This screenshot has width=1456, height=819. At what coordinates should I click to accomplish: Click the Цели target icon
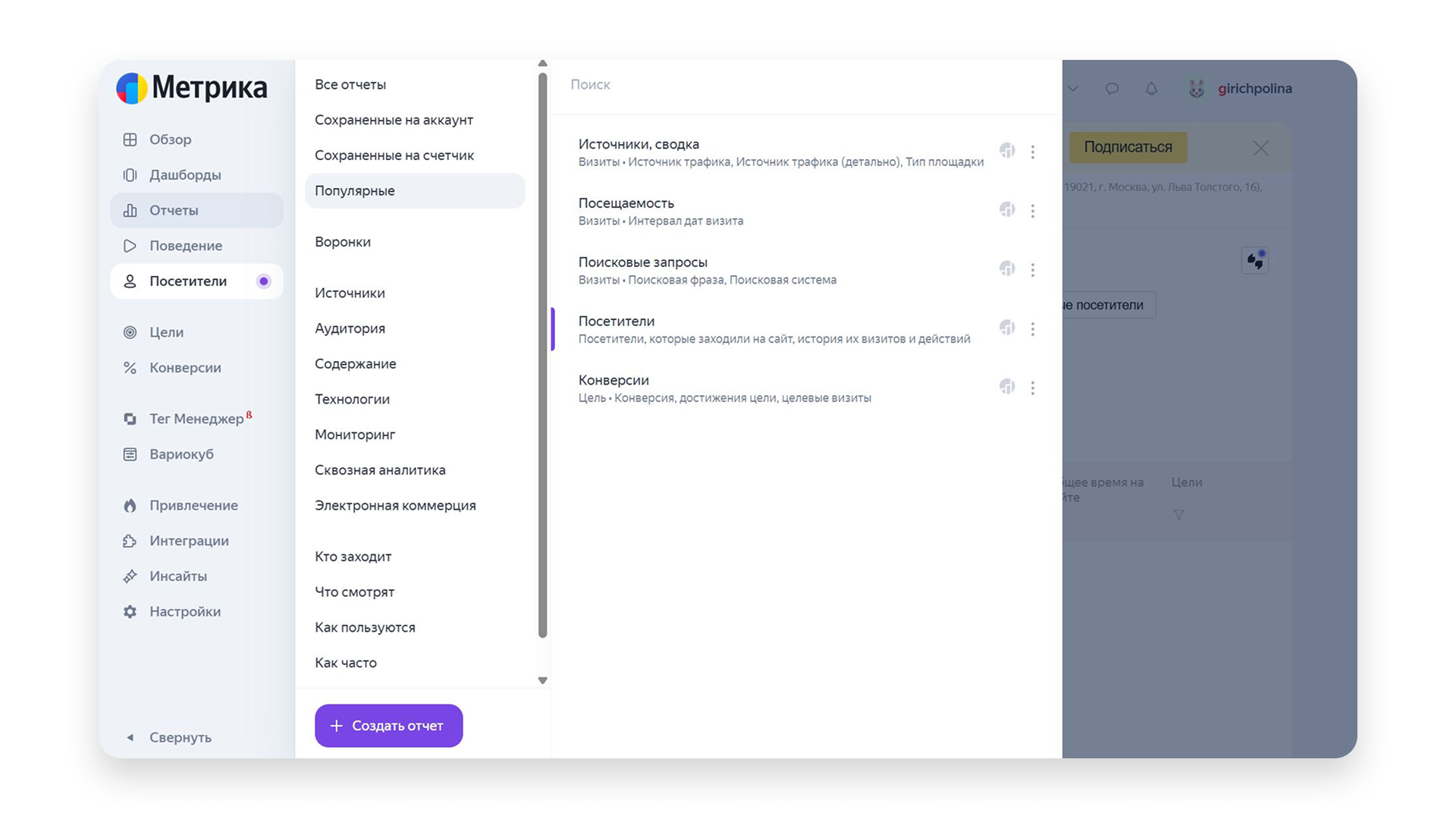coord(130,332)
